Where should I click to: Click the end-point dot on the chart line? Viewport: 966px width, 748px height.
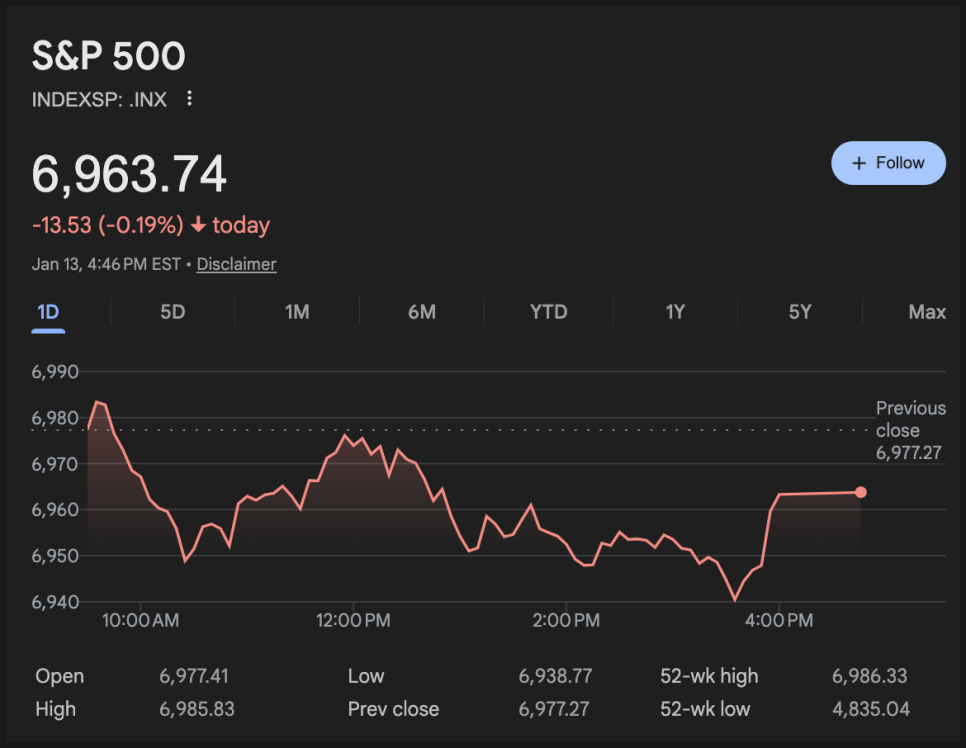point(861,492)
